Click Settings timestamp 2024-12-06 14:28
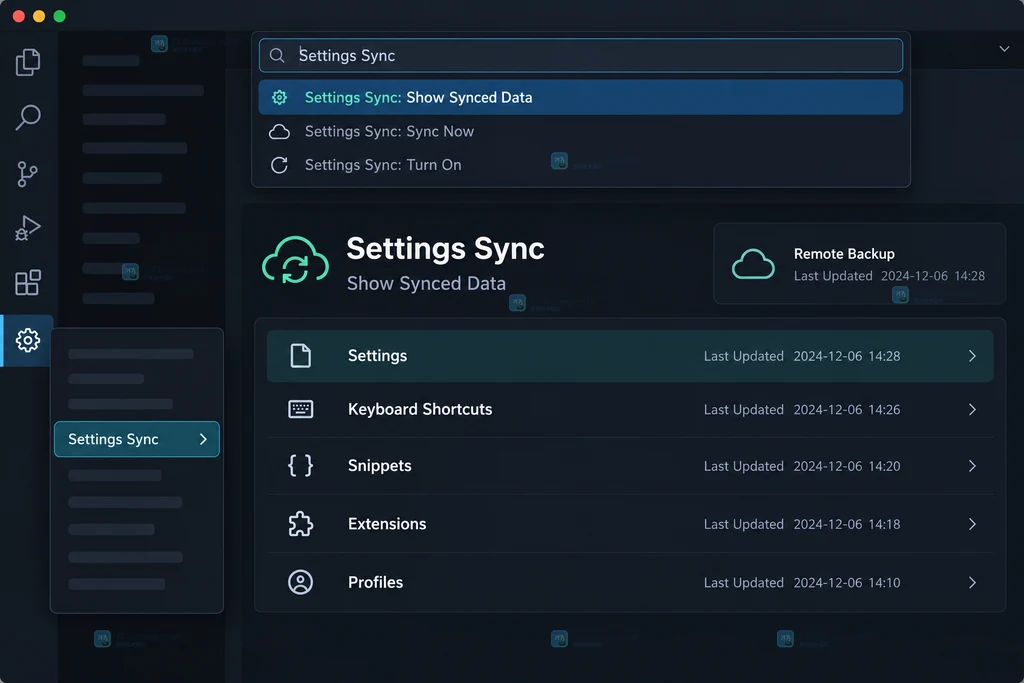This screenshot has width=1024, height=683. point(846,356)
